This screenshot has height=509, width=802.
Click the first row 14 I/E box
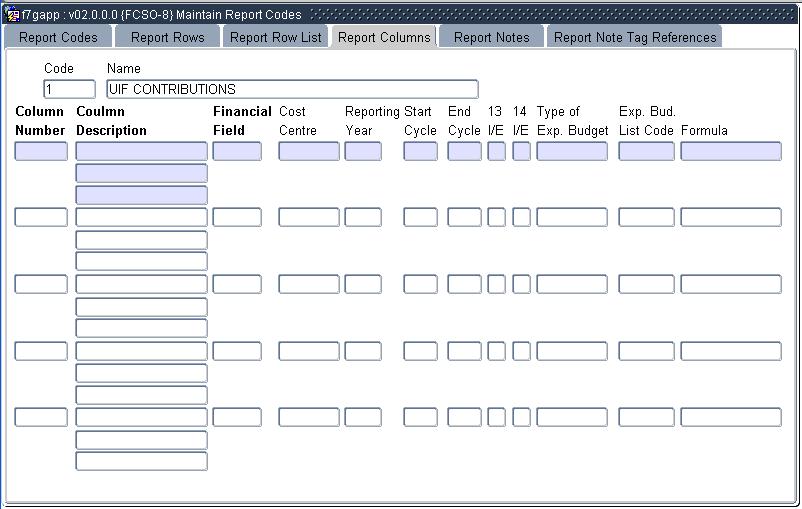(521, 151)
